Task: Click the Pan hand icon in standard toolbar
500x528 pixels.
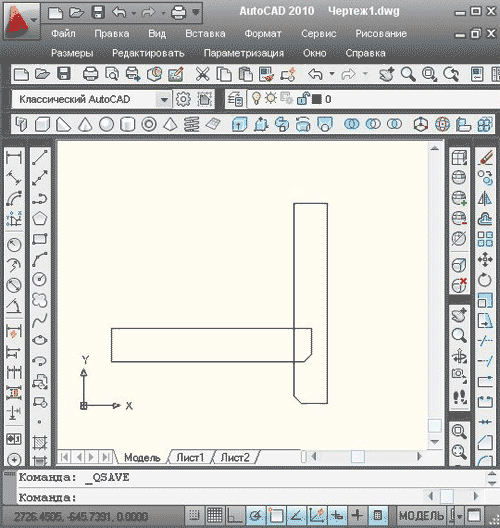Action: (x=387, y=74)
